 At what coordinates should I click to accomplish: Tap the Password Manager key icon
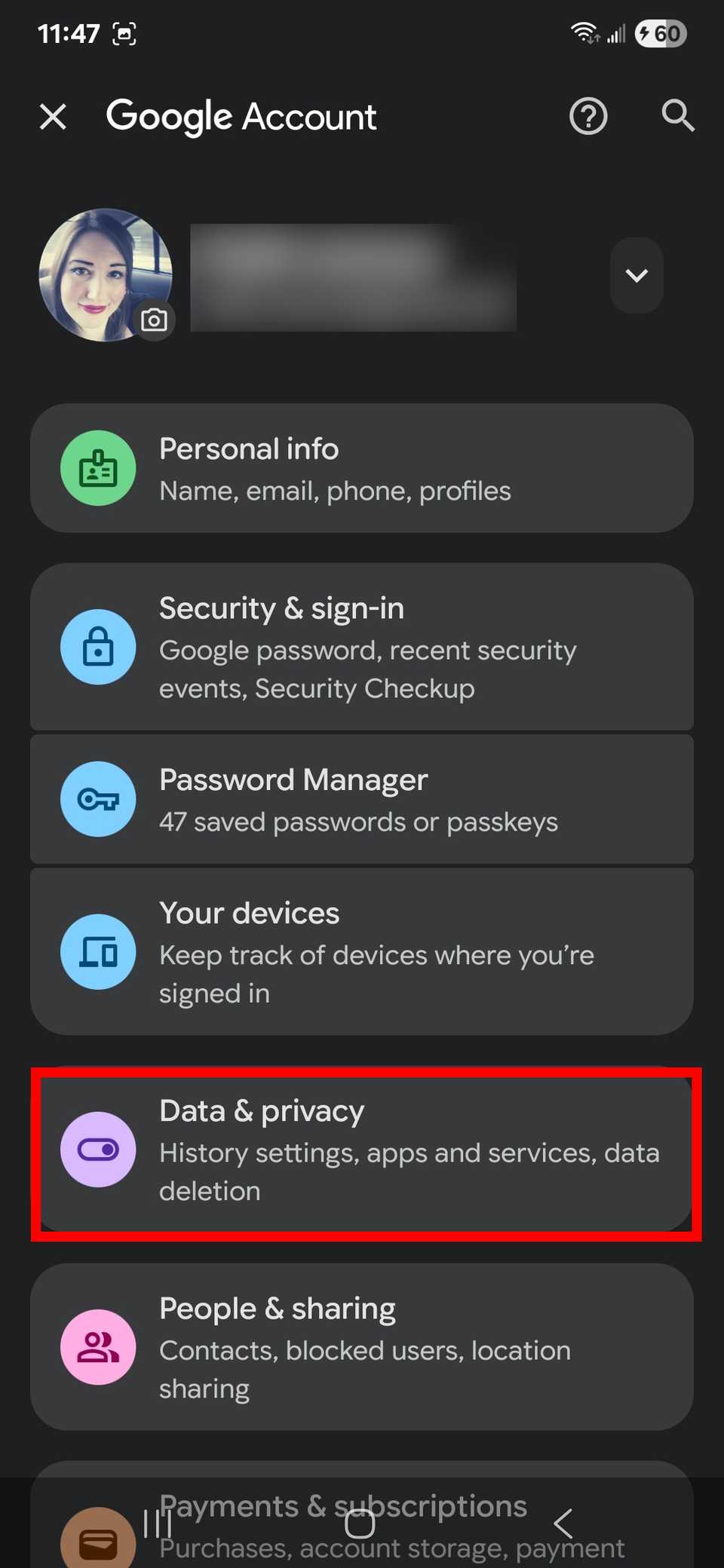(x=98, y=799)
